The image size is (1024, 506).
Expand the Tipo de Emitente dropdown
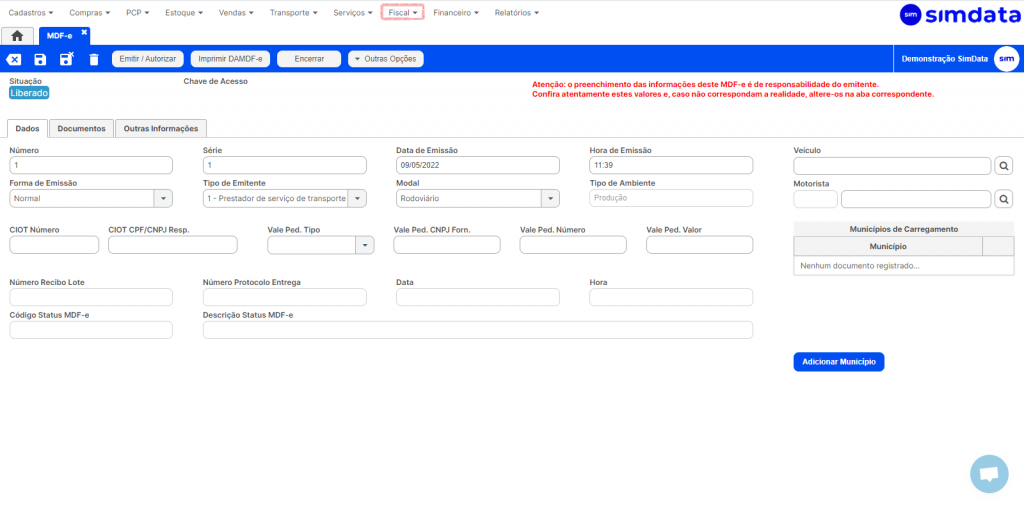coord(357,199)
